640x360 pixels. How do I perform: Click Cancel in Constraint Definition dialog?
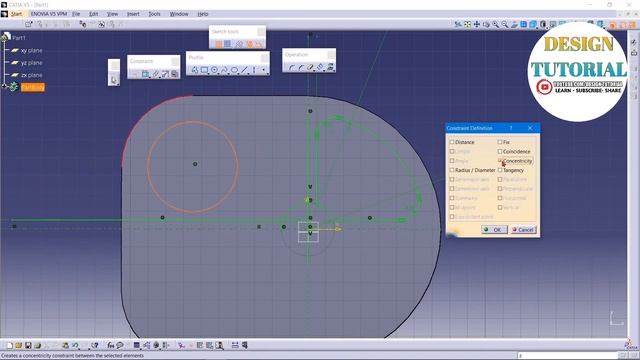pos(523,230)
